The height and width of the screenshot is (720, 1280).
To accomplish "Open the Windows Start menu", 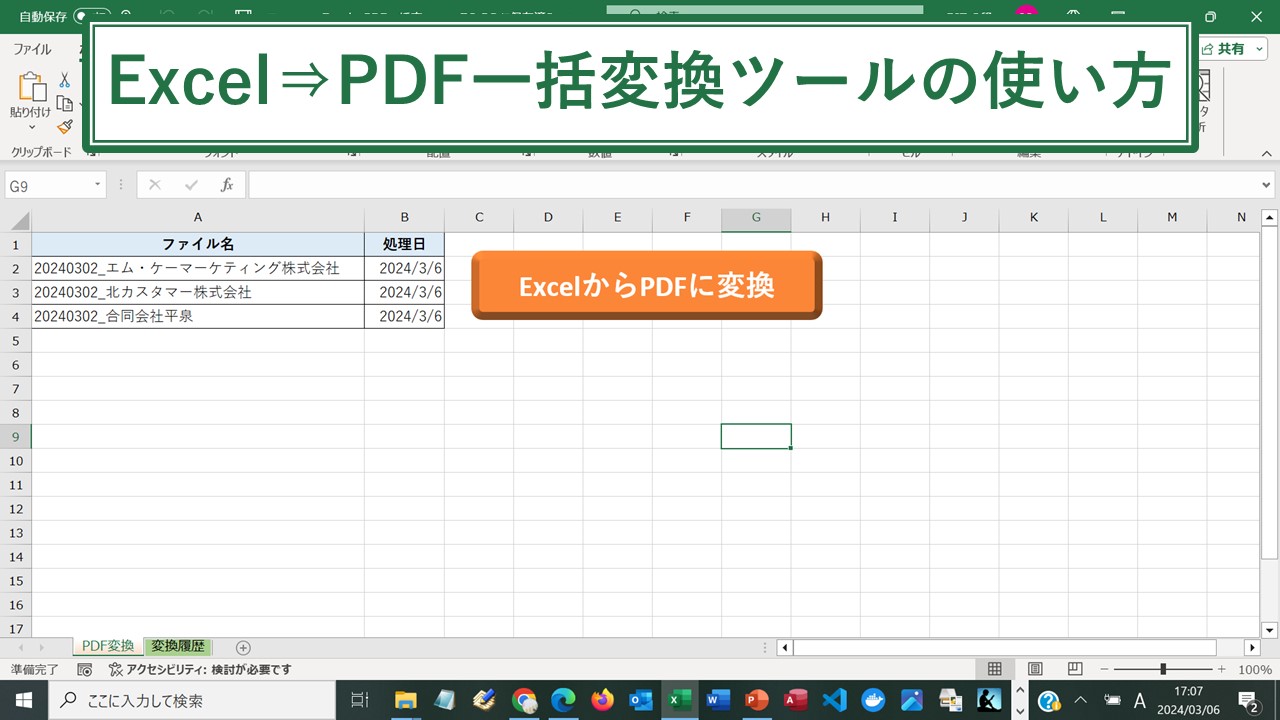I will [23, 700].
